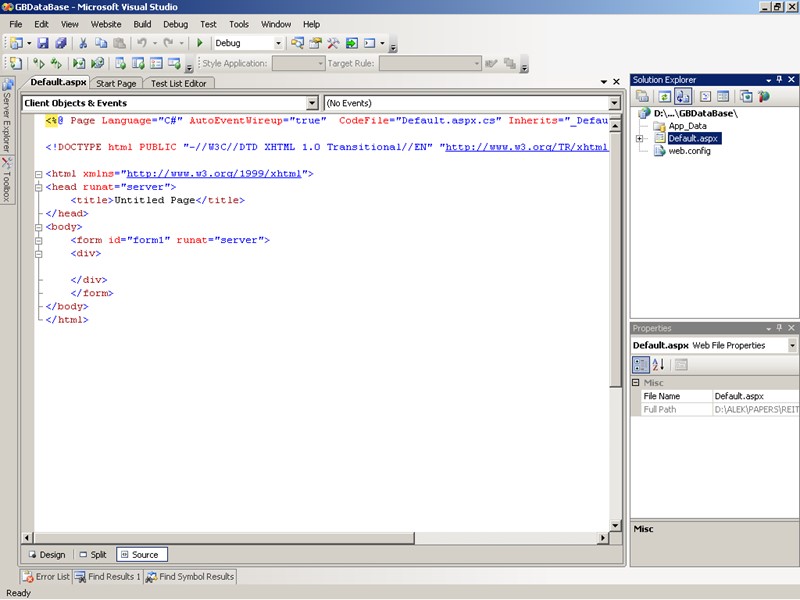Expand the Default.aspx tree node

(x=639, y=139)
